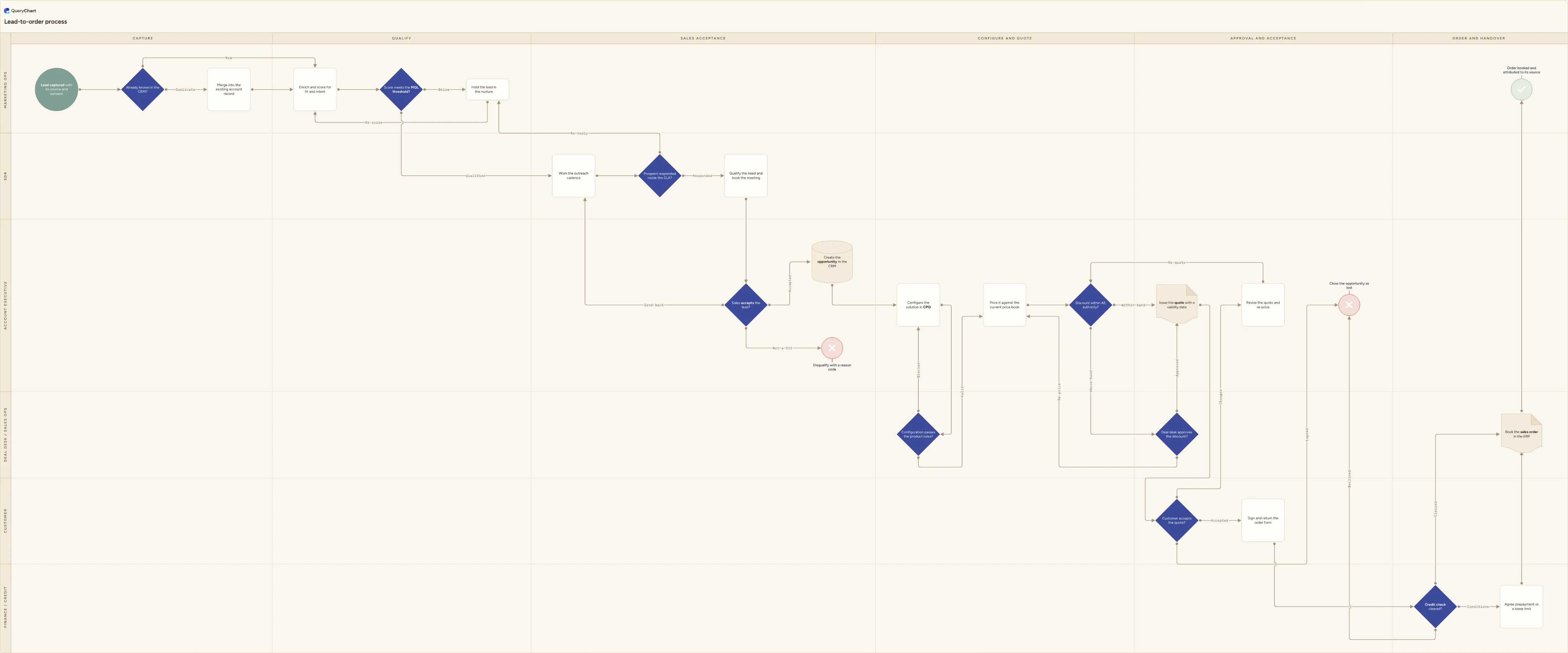Select the No-reply edge label
The width and height of the screenshot is (1568, 653).
click(579, 133)
